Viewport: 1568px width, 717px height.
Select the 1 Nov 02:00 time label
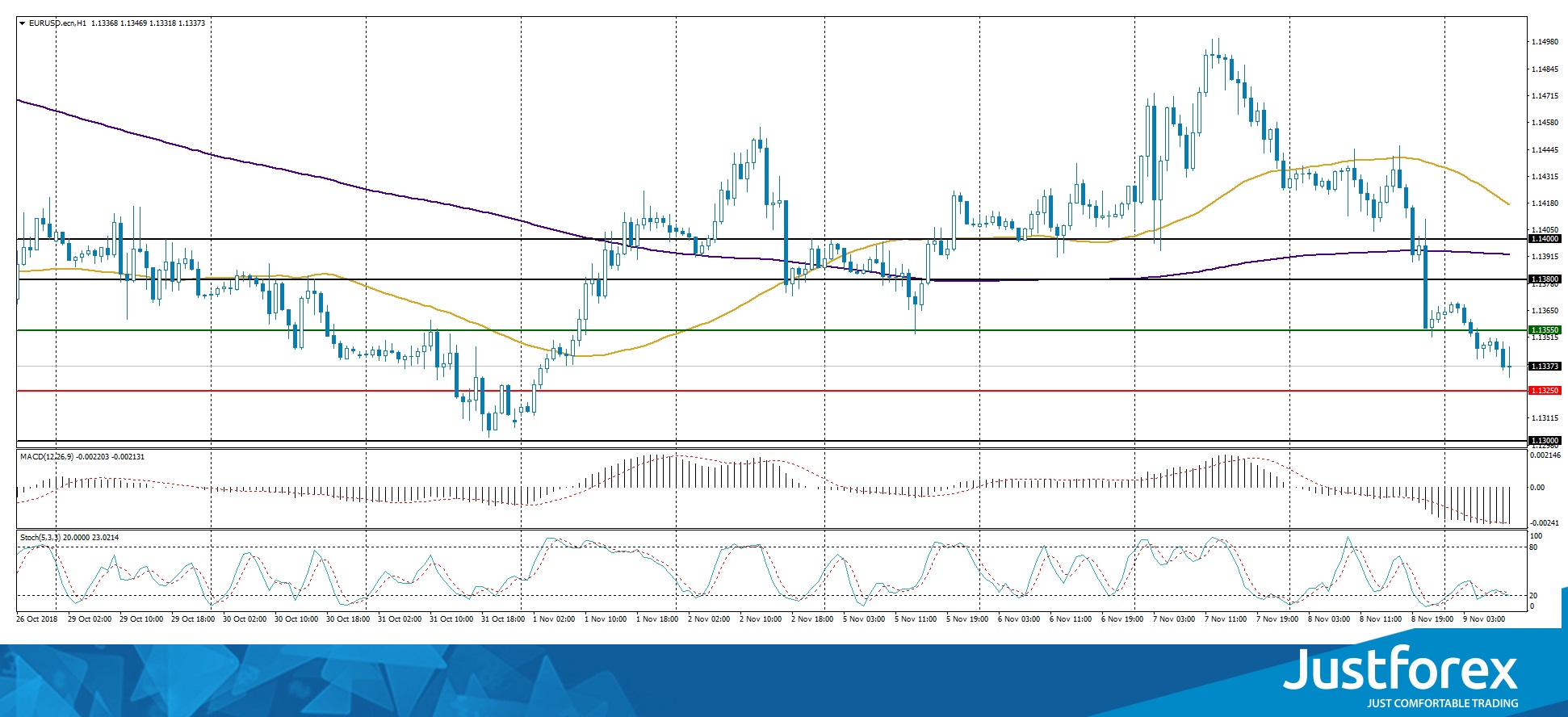tap(554, 619)
